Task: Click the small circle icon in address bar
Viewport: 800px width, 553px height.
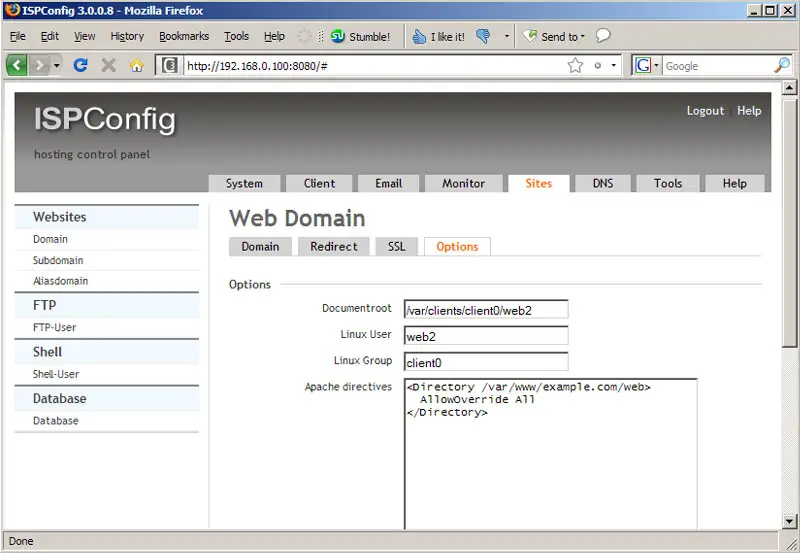Action: (597, 65)
